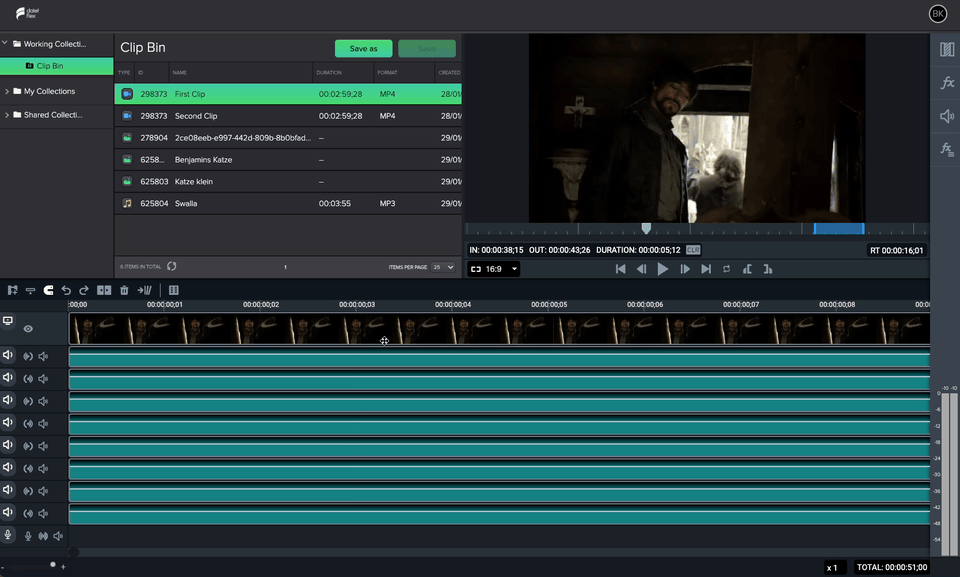Toggle the topmost audio track speaker button
The width and height of the screenshot is (960, 577).
tap(8, 355)
